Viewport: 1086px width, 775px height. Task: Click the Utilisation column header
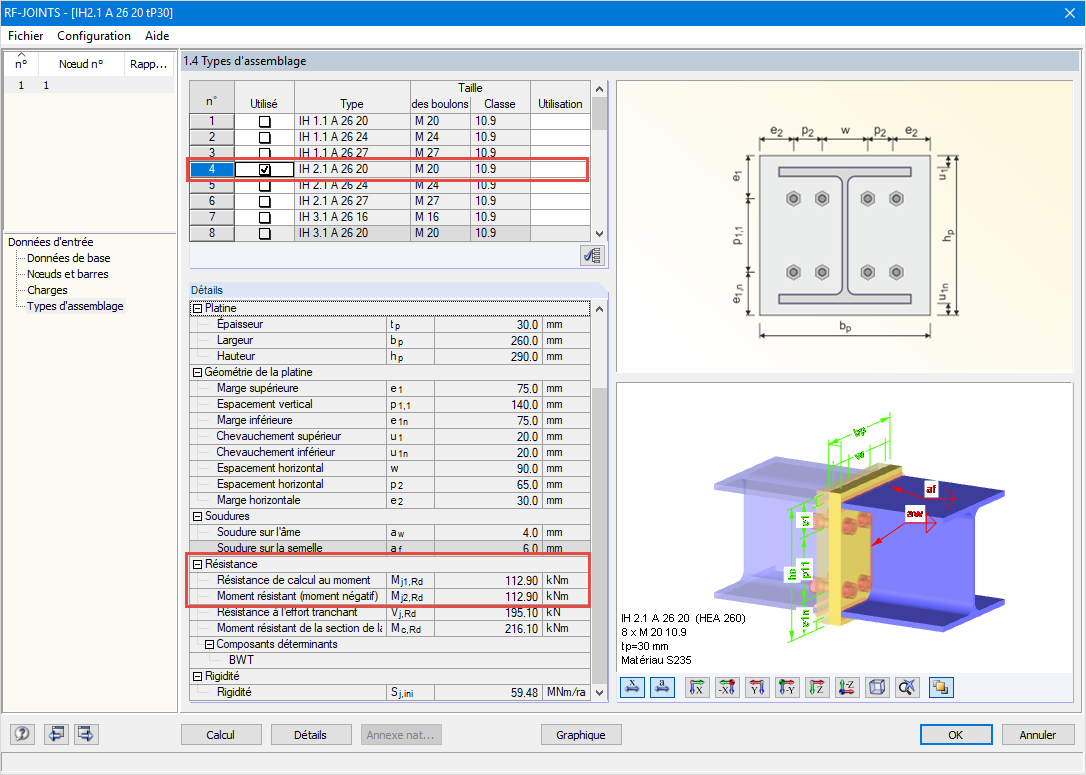560,96
